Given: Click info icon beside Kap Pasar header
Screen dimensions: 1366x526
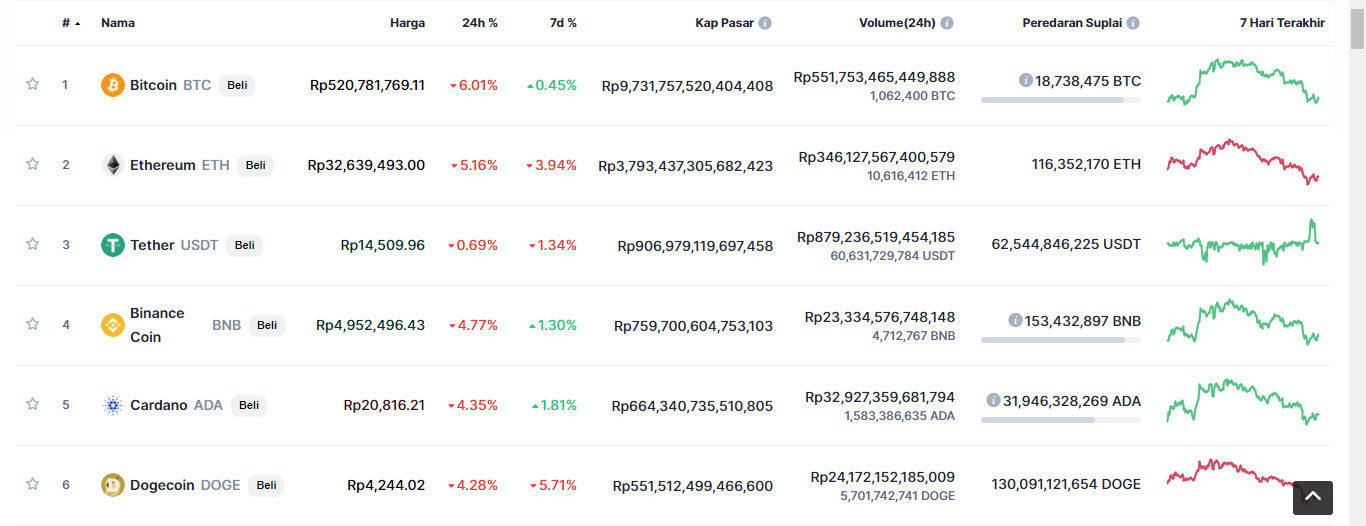Looking at the screenshot, I should tap(765, 23).
